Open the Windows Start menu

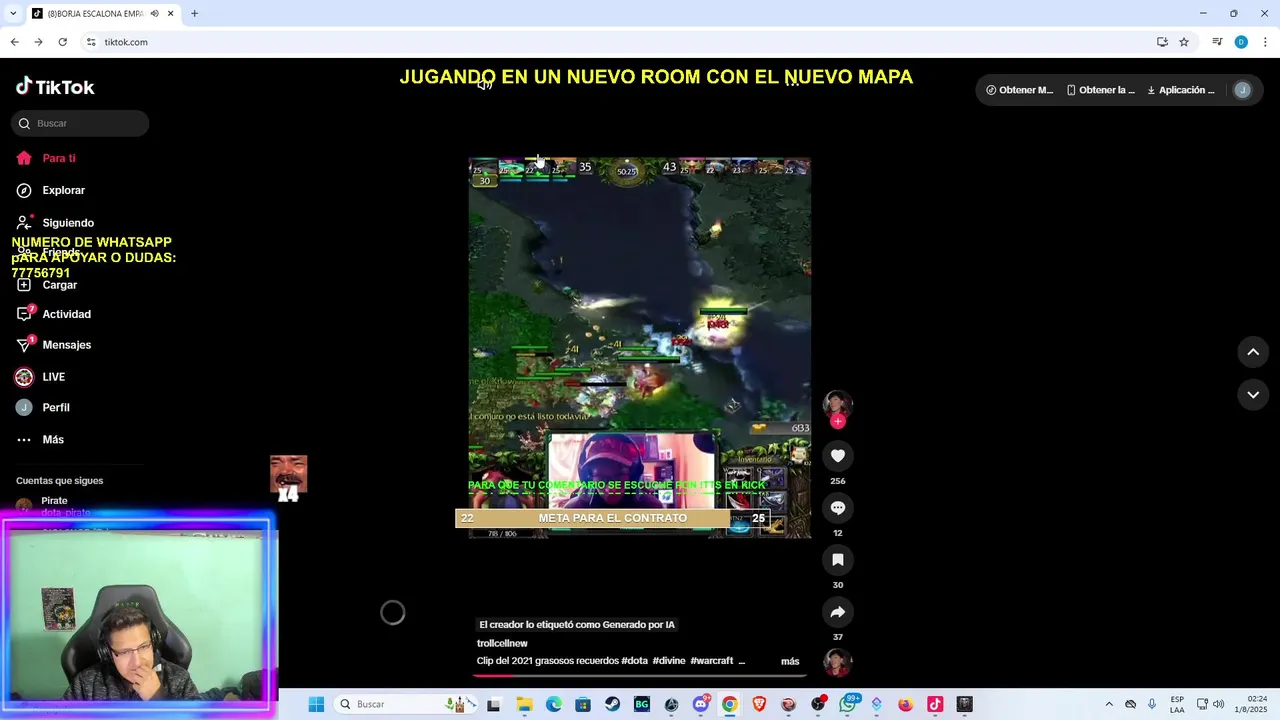coord(316,704)
